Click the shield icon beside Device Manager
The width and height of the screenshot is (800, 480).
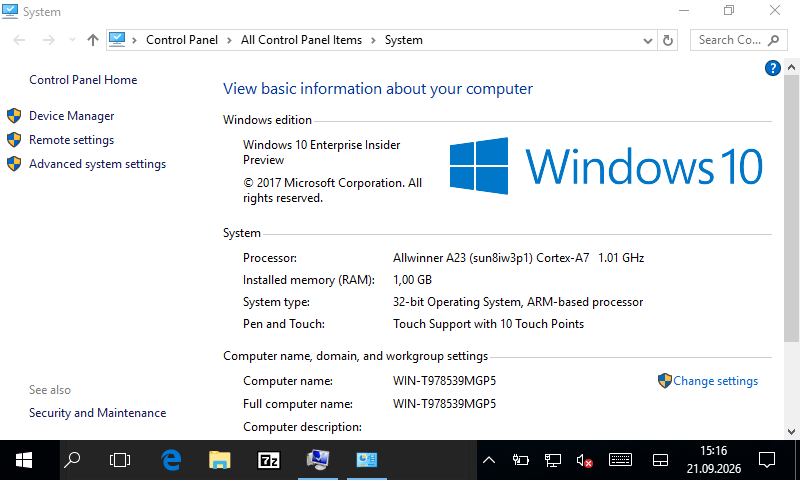tap(14, 116)
